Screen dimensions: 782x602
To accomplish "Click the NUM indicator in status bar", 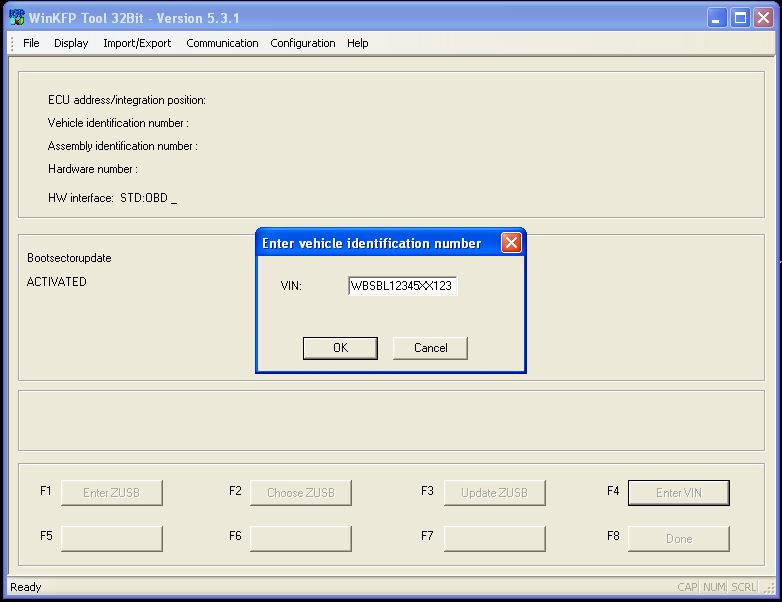I will [x=714, y=587].
